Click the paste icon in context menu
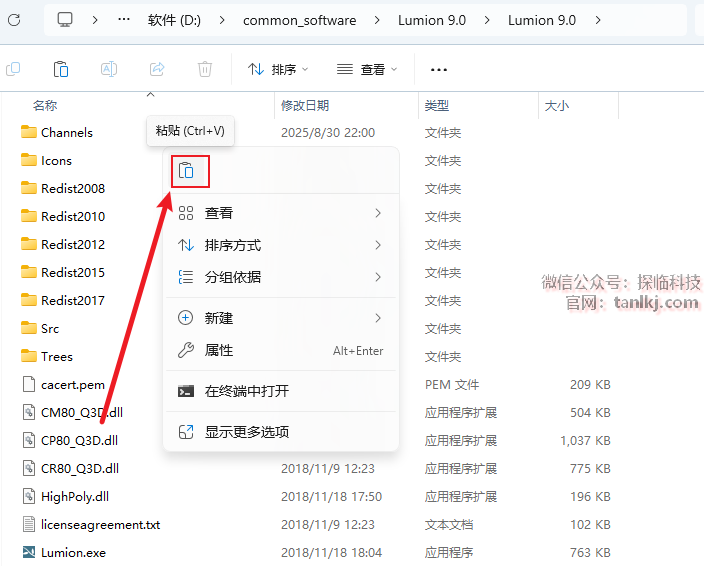 pyautogui.click(x=186, y=171)
